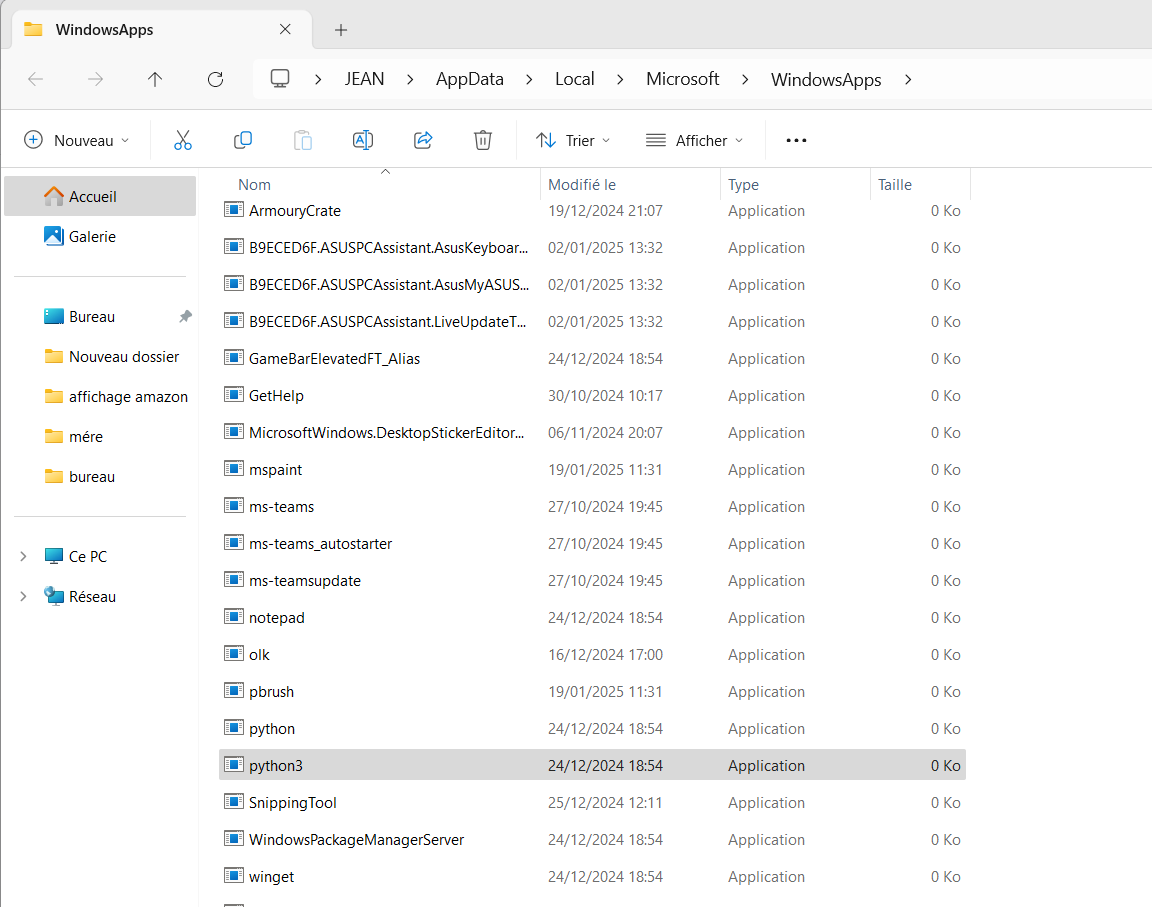Select the WindowsPackageManagerServer file
This screenshot has width=1152, height=907.
356,839
